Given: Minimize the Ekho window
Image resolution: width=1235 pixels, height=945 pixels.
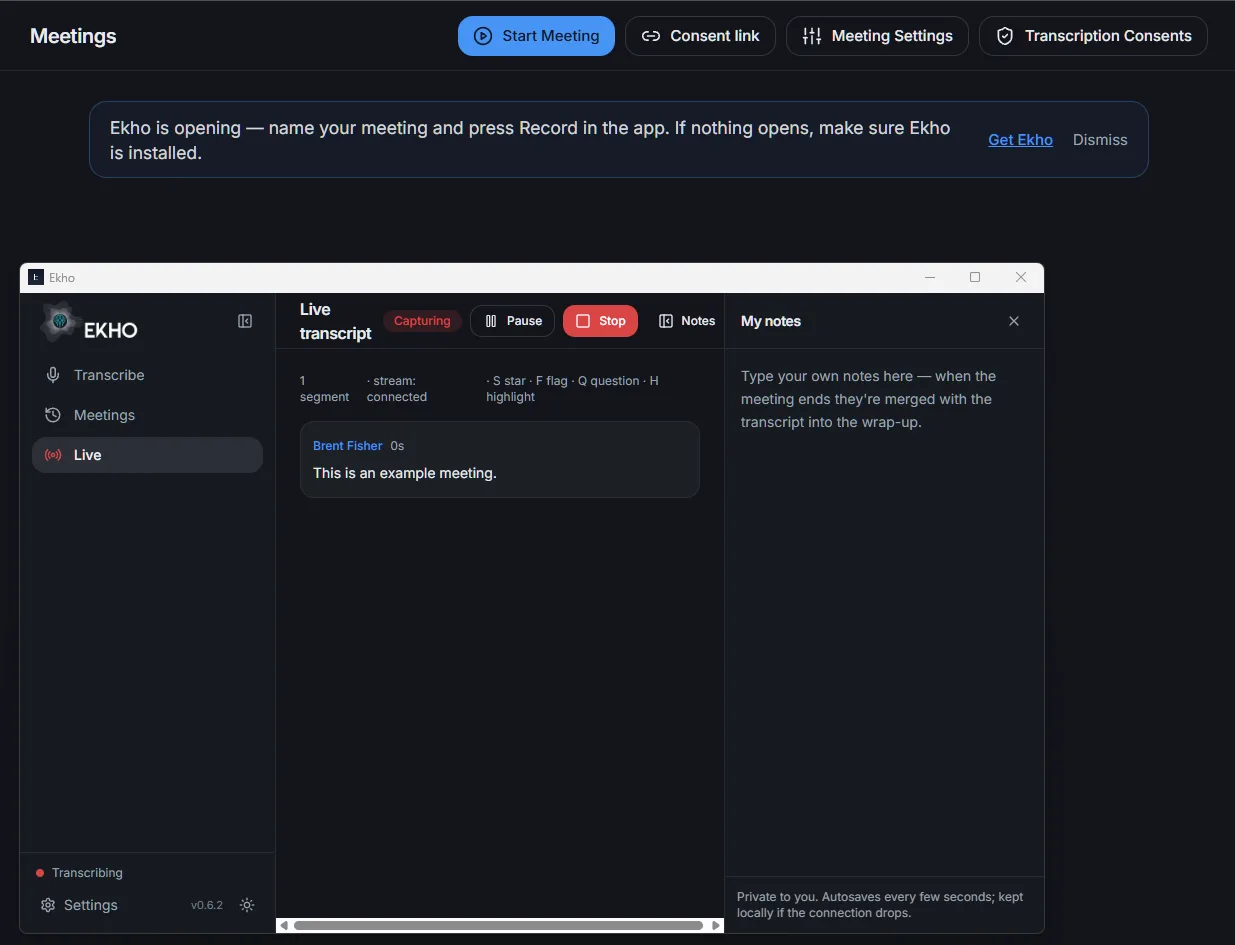Looking at the screenshot, I should tap(930, 277).
